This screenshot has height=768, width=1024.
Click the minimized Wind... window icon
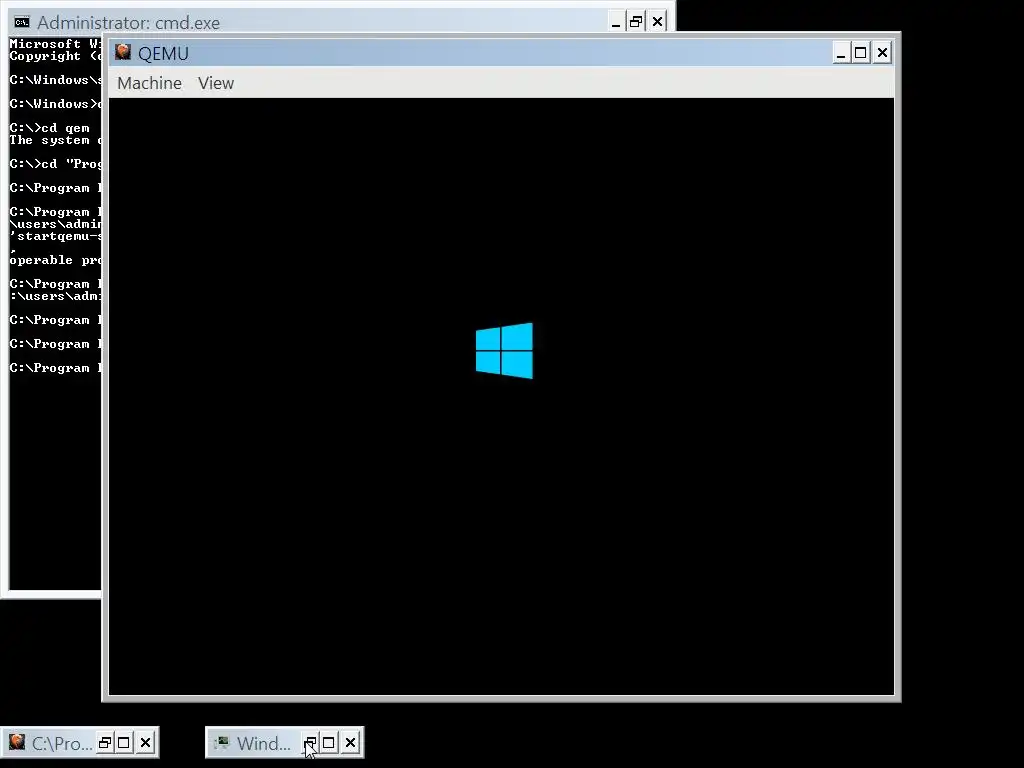pyautogui.click(x=222, y=743)
